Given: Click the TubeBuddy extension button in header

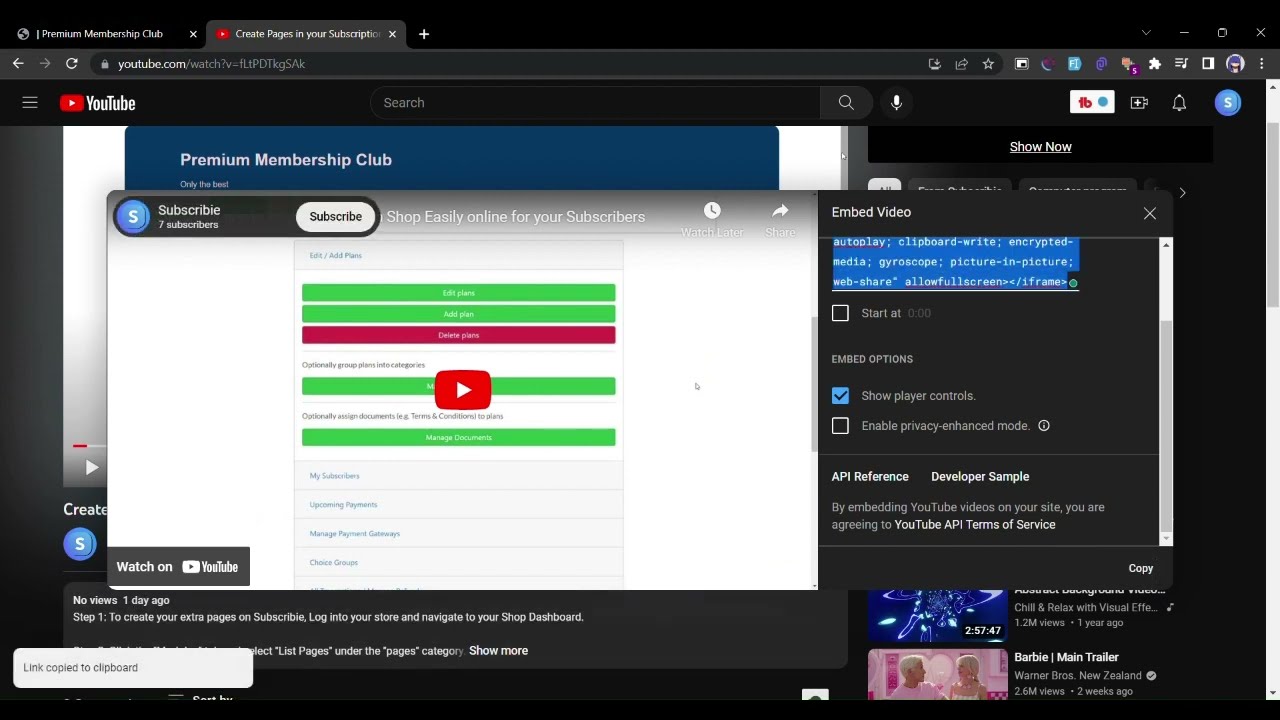Looking at the screenshot, I should click(1092, 102).
